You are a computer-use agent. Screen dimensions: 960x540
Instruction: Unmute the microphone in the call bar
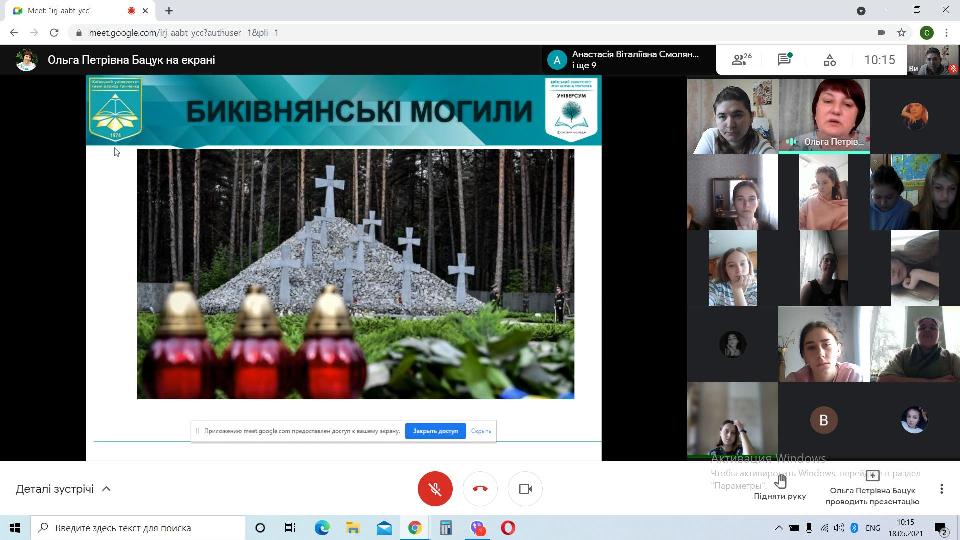(435, 489)
